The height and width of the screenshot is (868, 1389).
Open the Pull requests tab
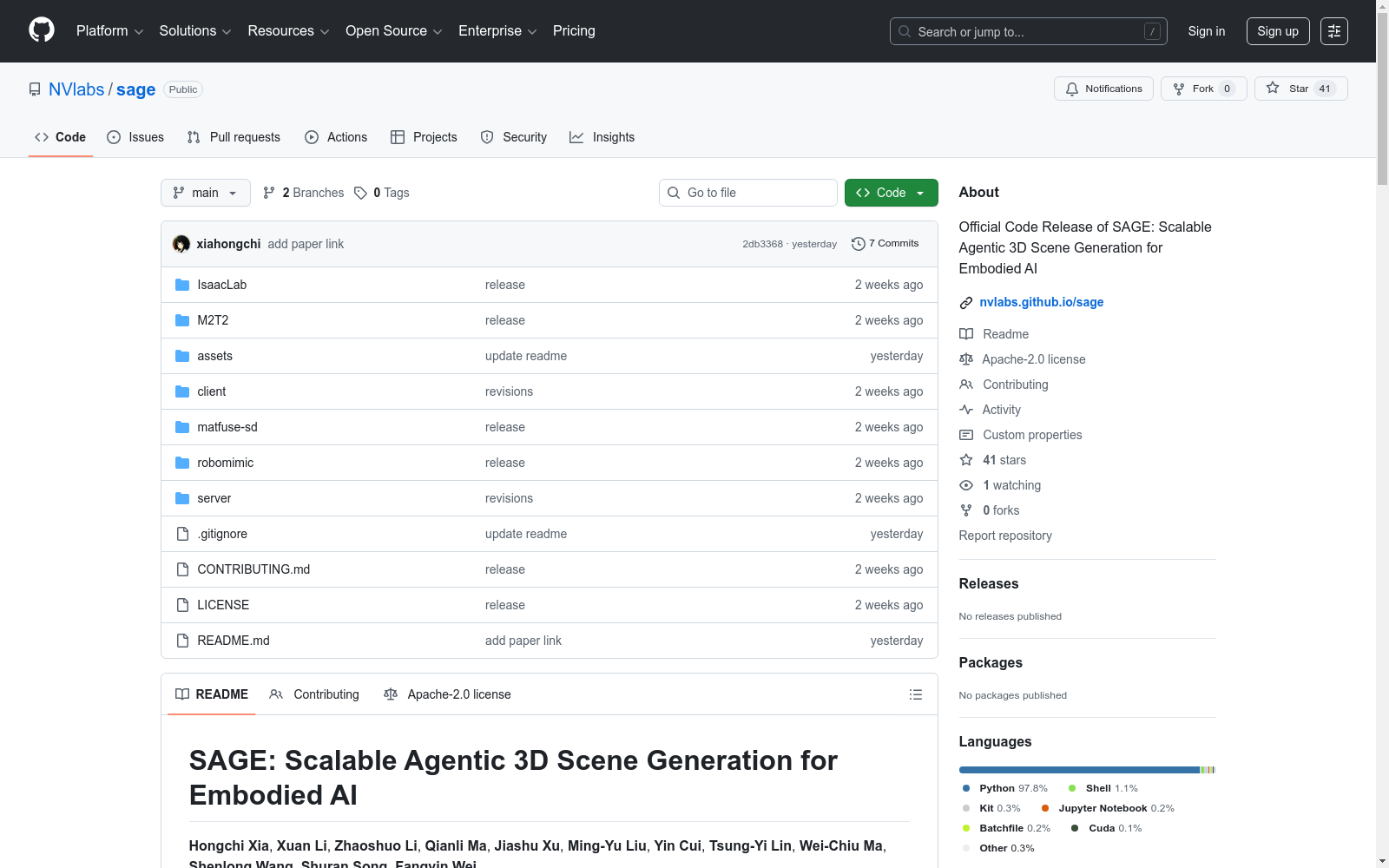tap(234, 137)
